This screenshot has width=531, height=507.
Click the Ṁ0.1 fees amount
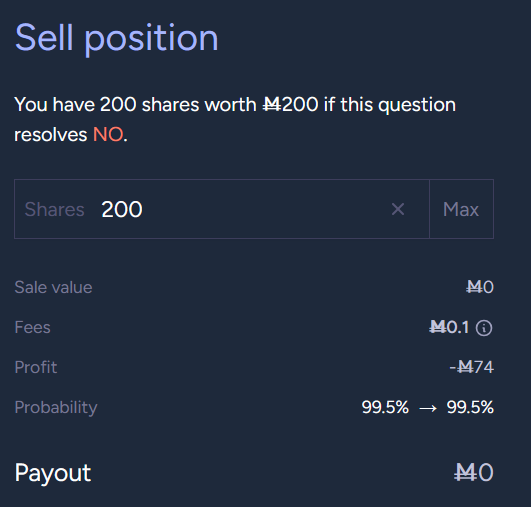(449, 327)
